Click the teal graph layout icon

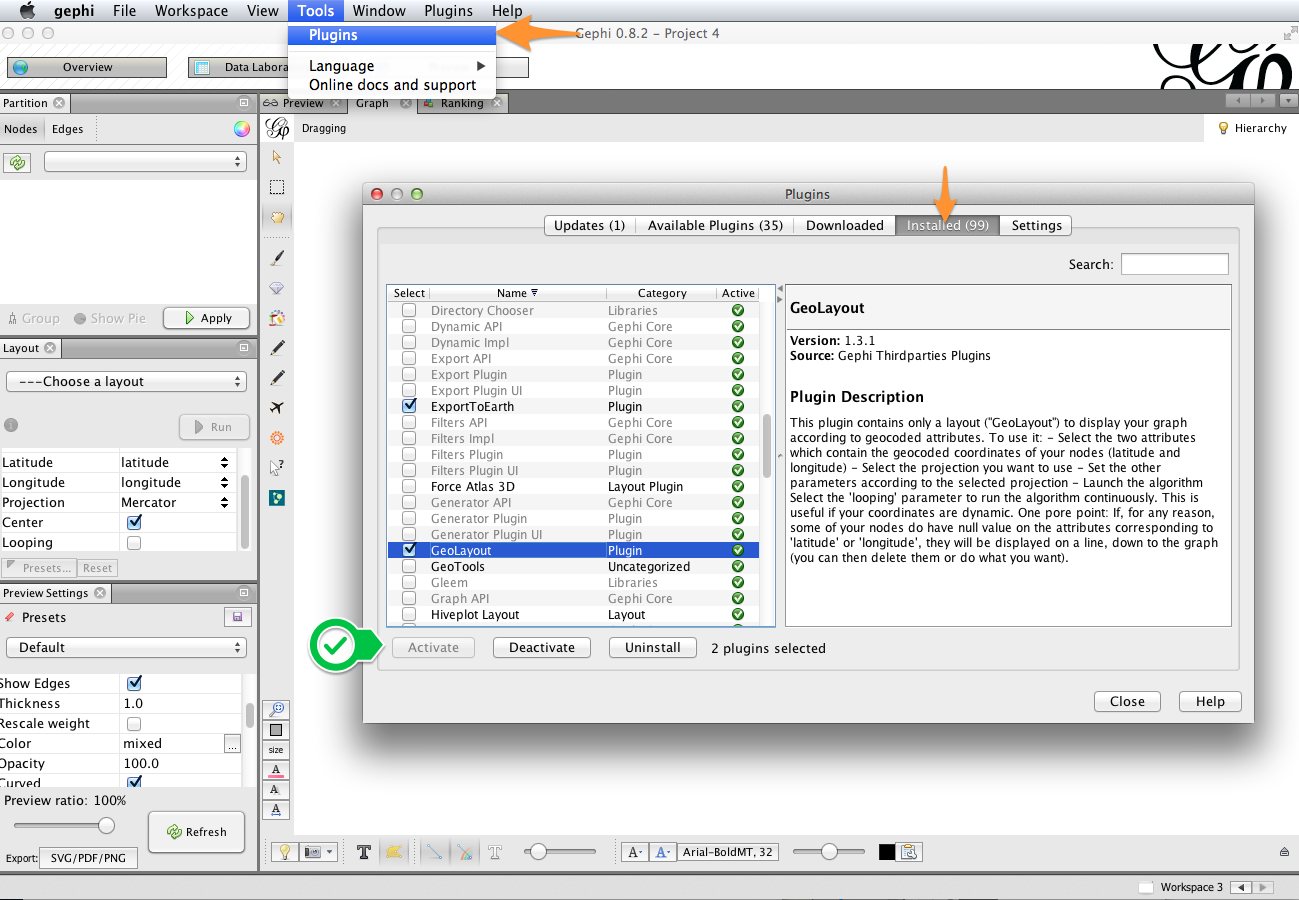pos(277,497)
